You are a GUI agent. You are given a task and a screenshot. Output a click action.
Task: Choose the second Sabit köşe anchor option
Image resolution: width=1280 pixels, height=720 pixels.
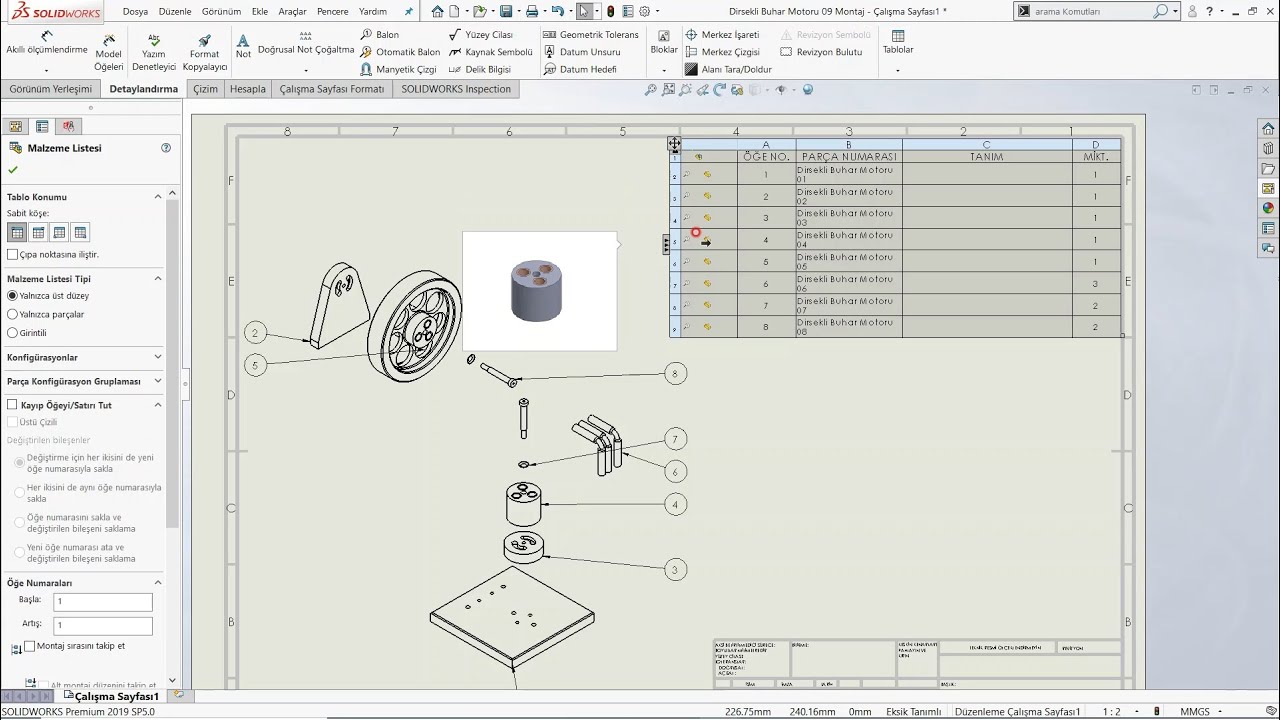[x=38, y=232]
